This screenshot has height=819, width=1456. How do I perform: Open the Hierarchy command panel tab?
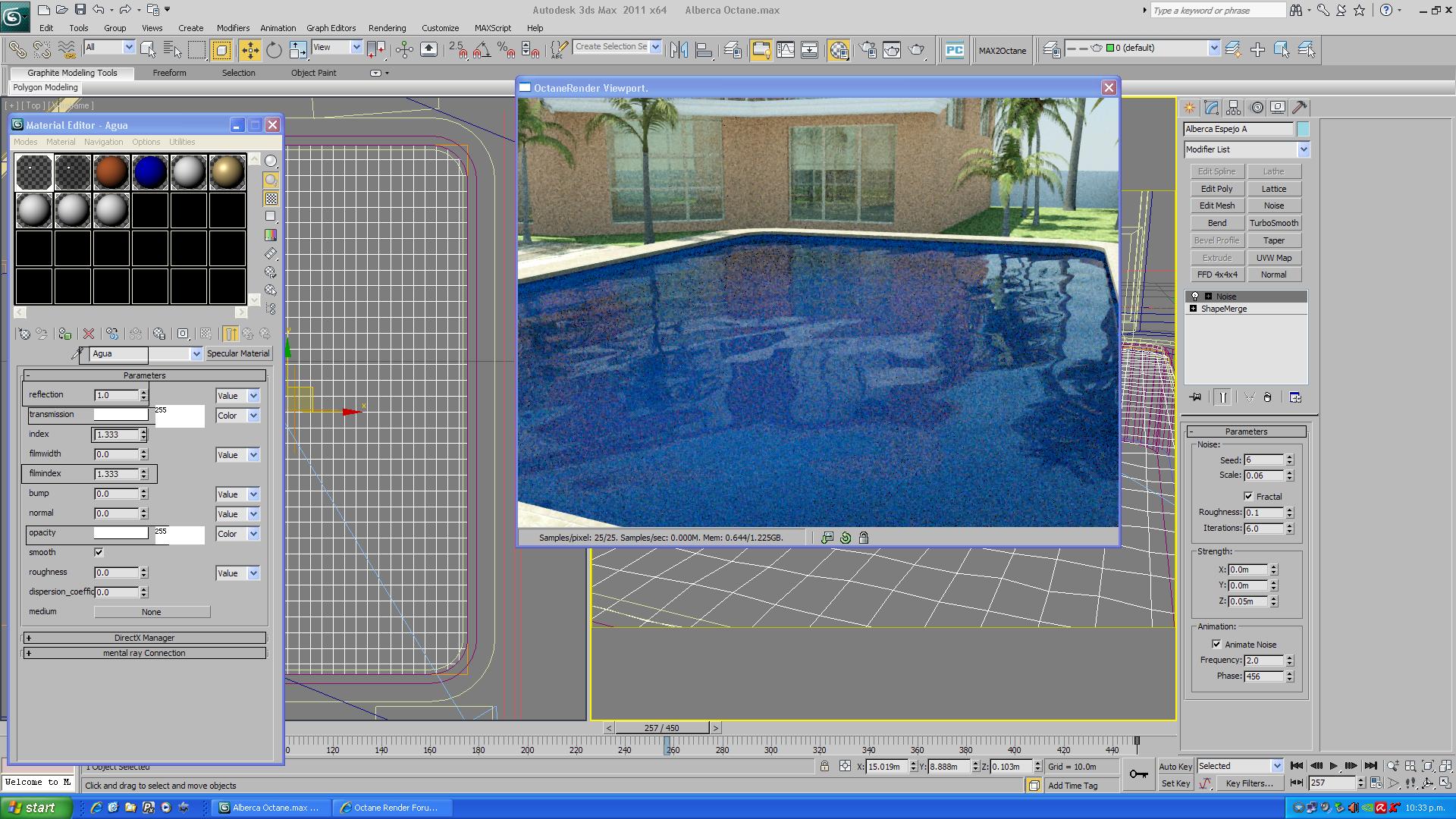(x=1233, y=108)
